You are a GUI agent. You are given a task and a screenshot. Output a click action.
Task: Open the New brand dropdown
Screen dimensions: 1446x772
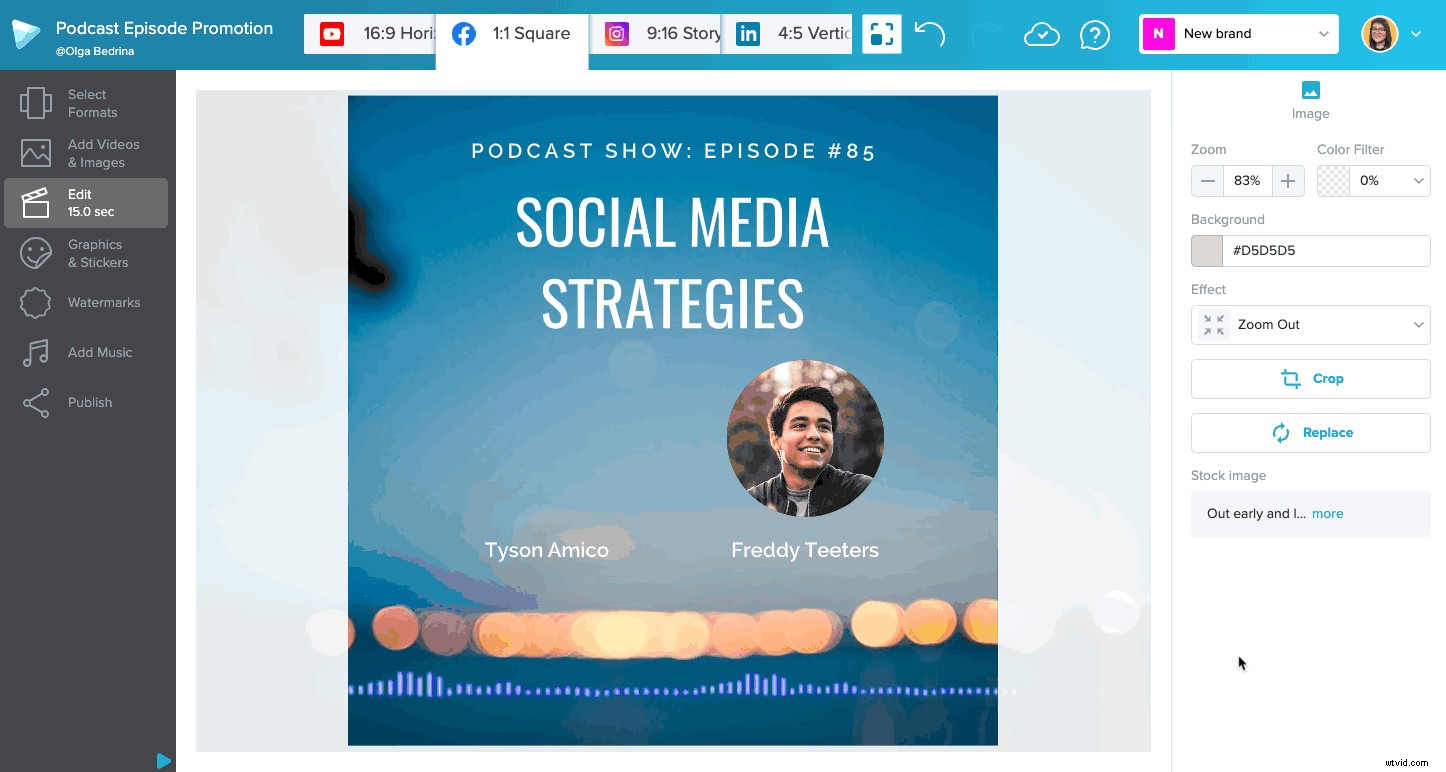[x=1238, y=33]
